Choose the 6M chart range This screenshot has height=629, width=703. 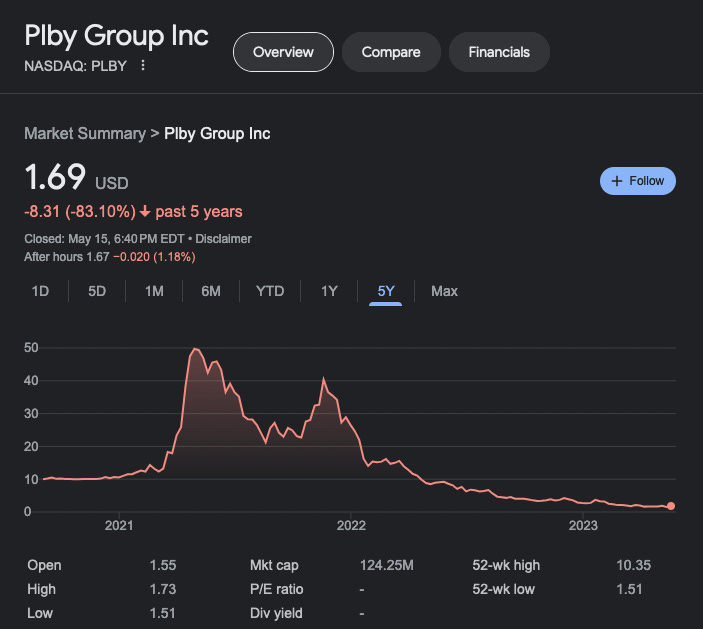211,291
